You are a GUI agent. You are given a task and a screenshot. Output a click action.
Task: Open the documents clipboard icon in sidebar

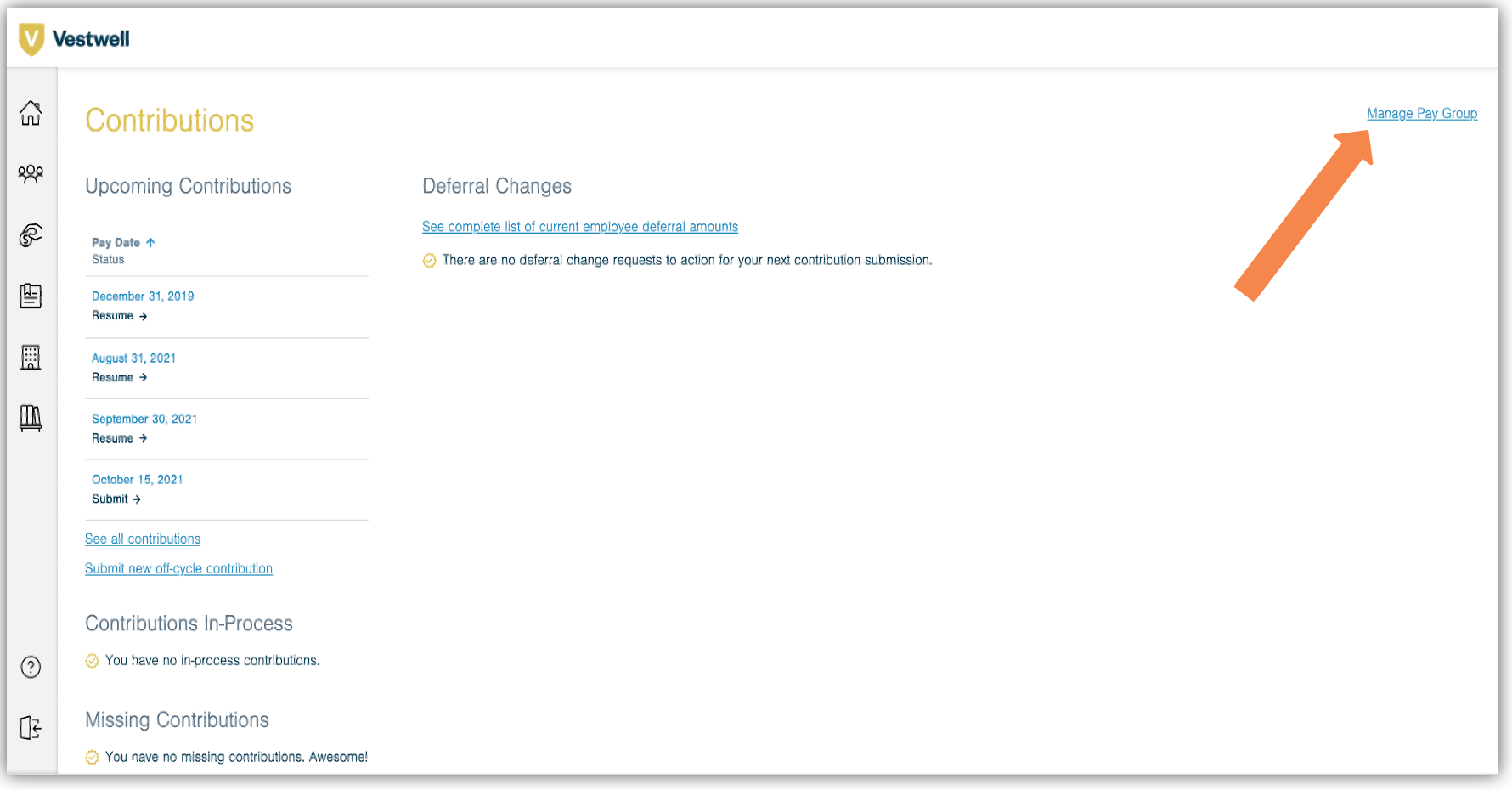pos(31,296)
